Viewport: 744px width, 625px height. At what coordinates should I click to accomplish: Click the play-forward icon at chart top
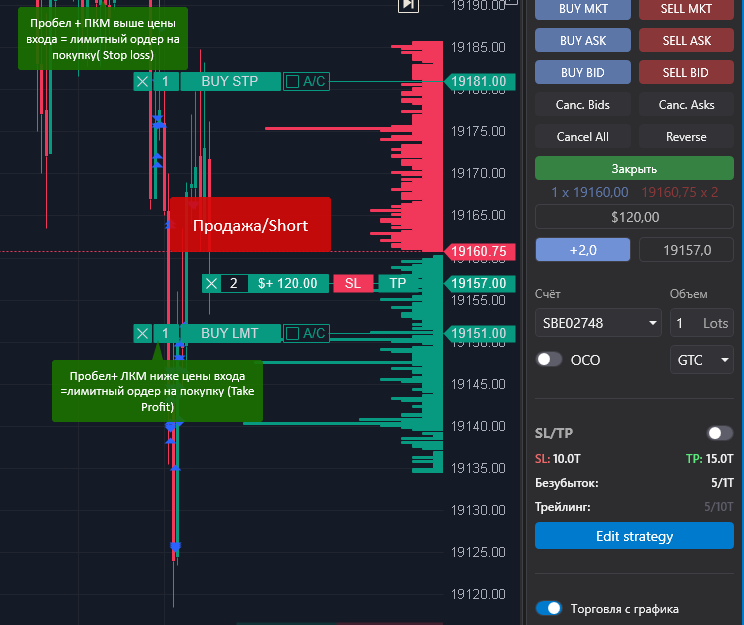(408, 5)
